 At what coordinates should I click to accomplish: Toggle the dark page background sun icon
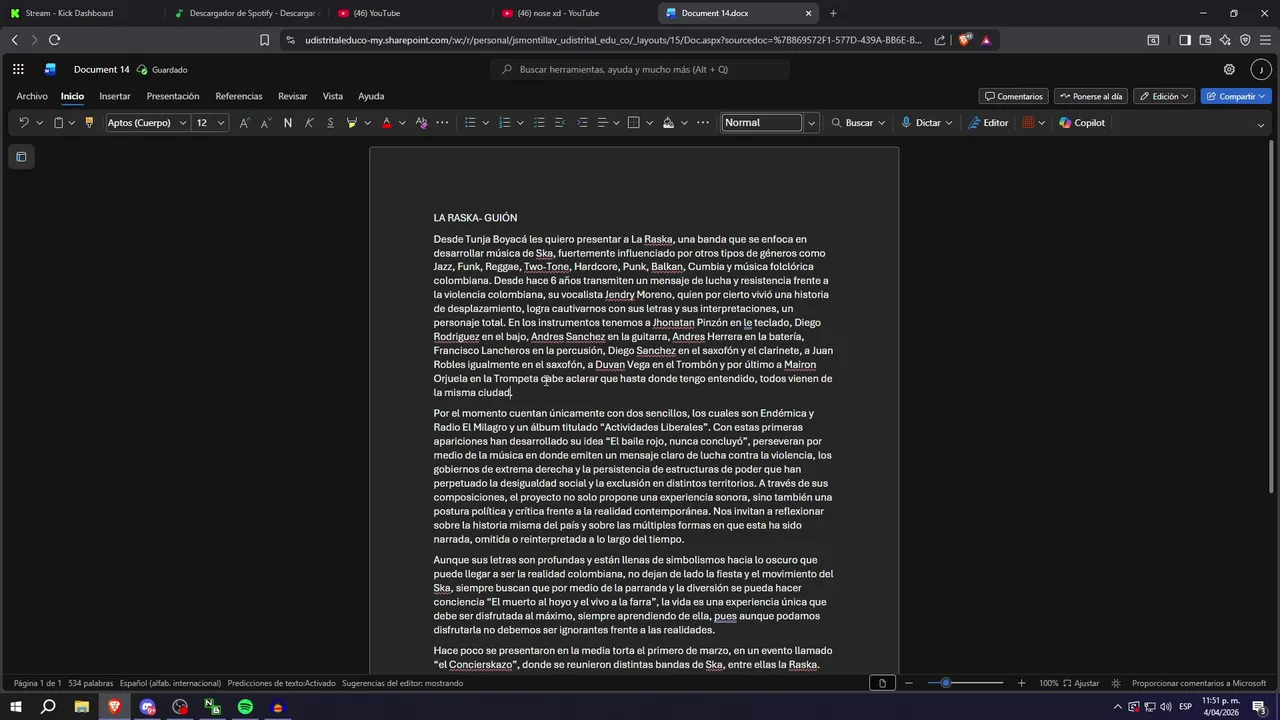[x=1116, y=683]
